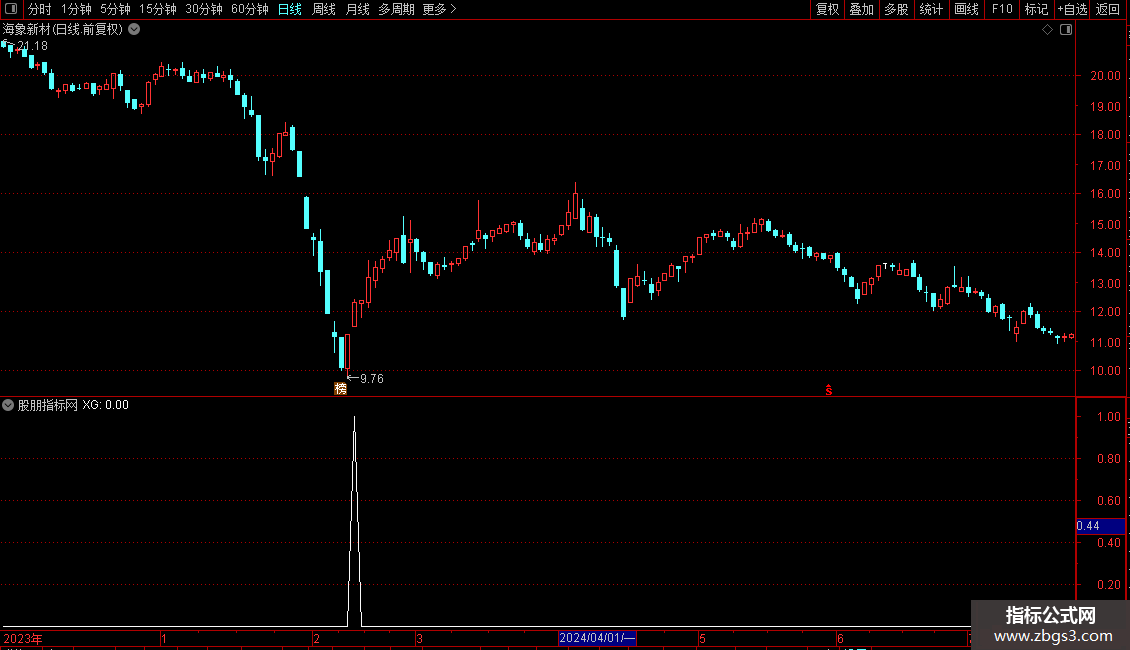Expand the 股朋指标网 indicator dropdown arrow
This screenshot has height=650, width=1130.
(x=8, y=405)
